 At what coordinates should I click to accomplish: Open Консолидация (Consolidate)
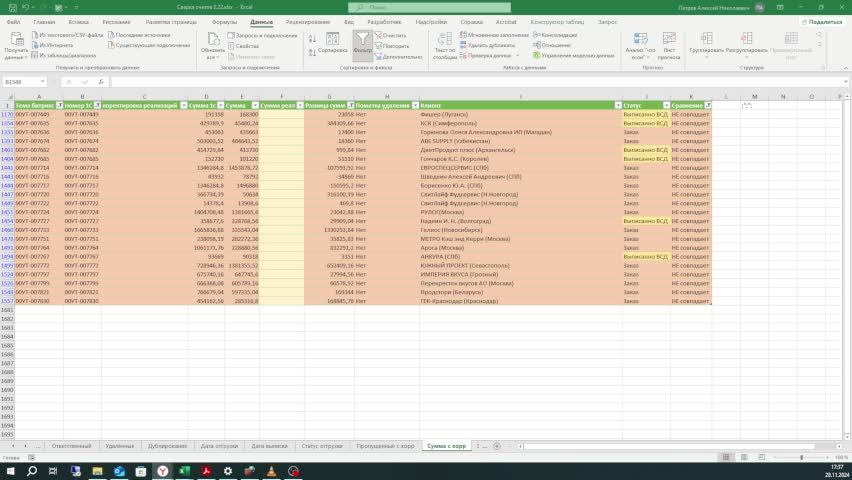pyautogui.click(x=555, y=35)
